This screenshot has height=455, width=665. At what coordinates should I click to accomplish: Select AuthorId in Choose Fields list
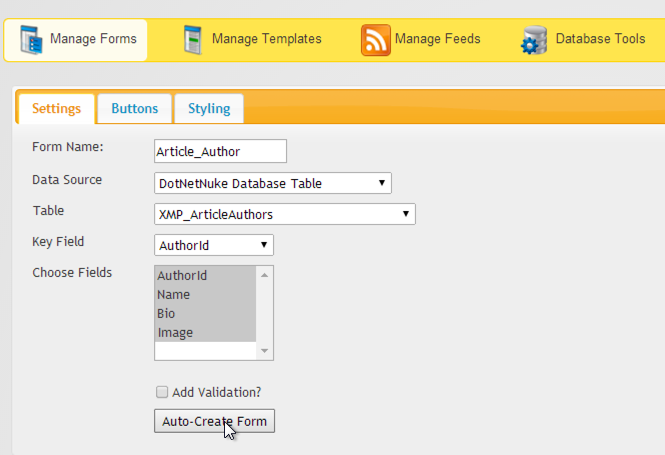[x=205, y=276]
